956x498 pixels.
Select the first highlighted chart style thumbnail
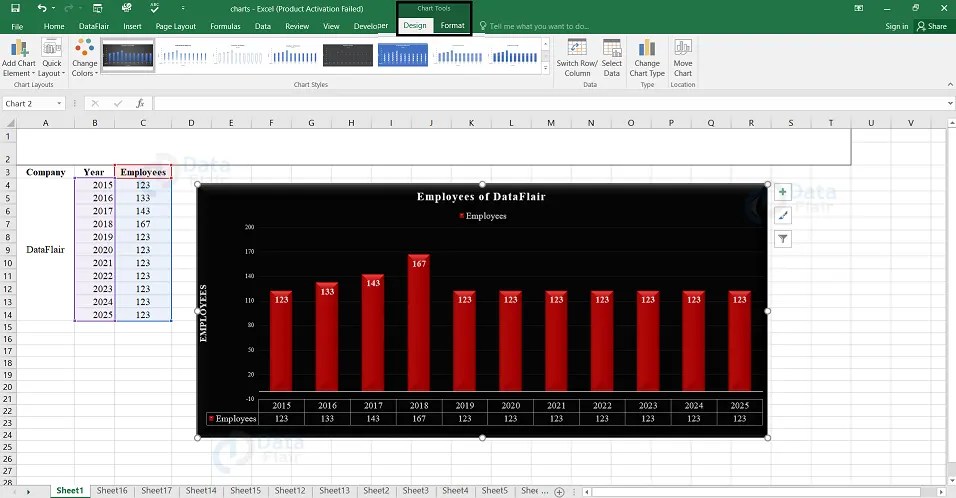click(128, 55)
